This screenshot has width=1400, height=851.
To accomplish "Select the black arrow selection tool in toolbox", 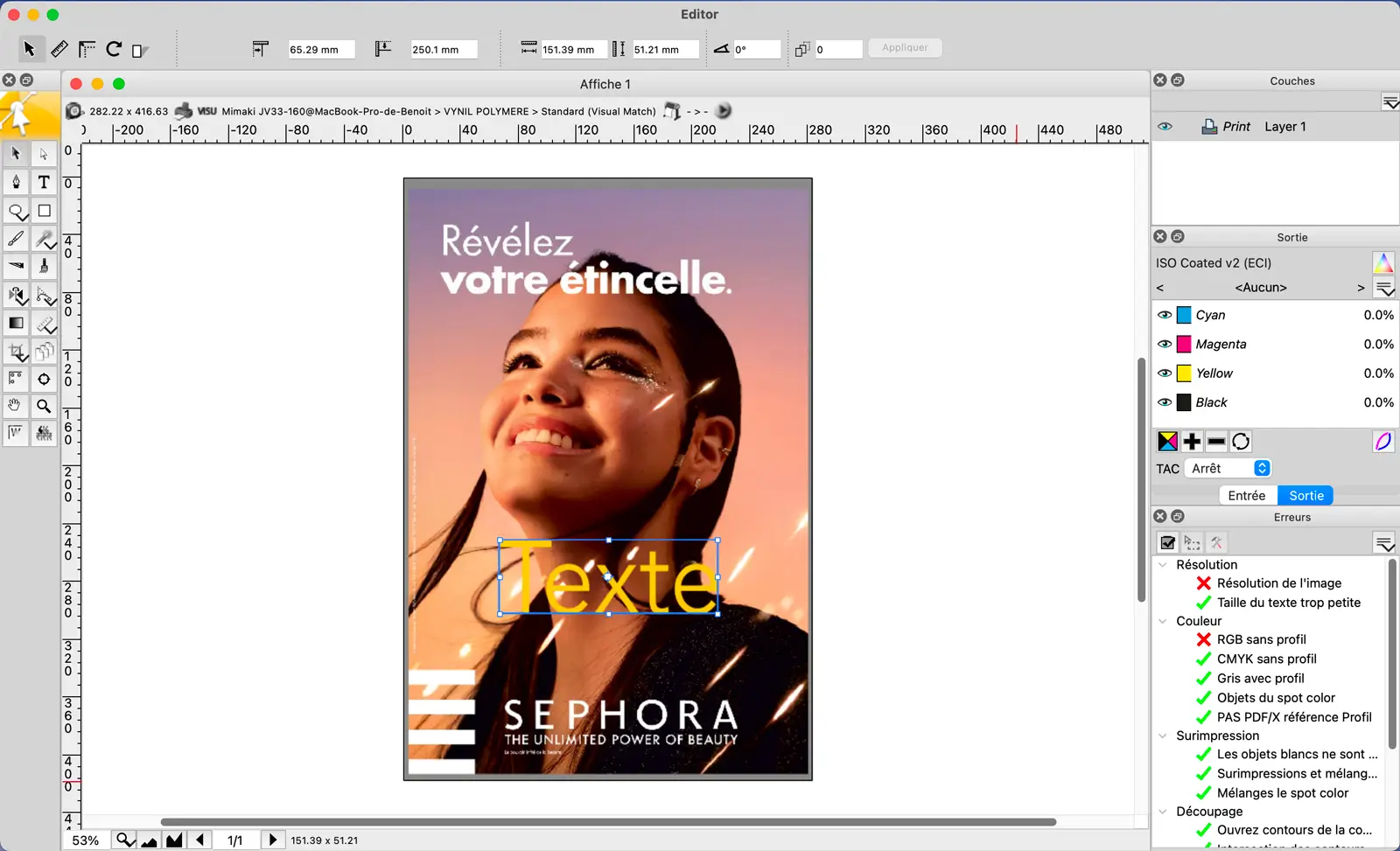I will pos(16,154).
